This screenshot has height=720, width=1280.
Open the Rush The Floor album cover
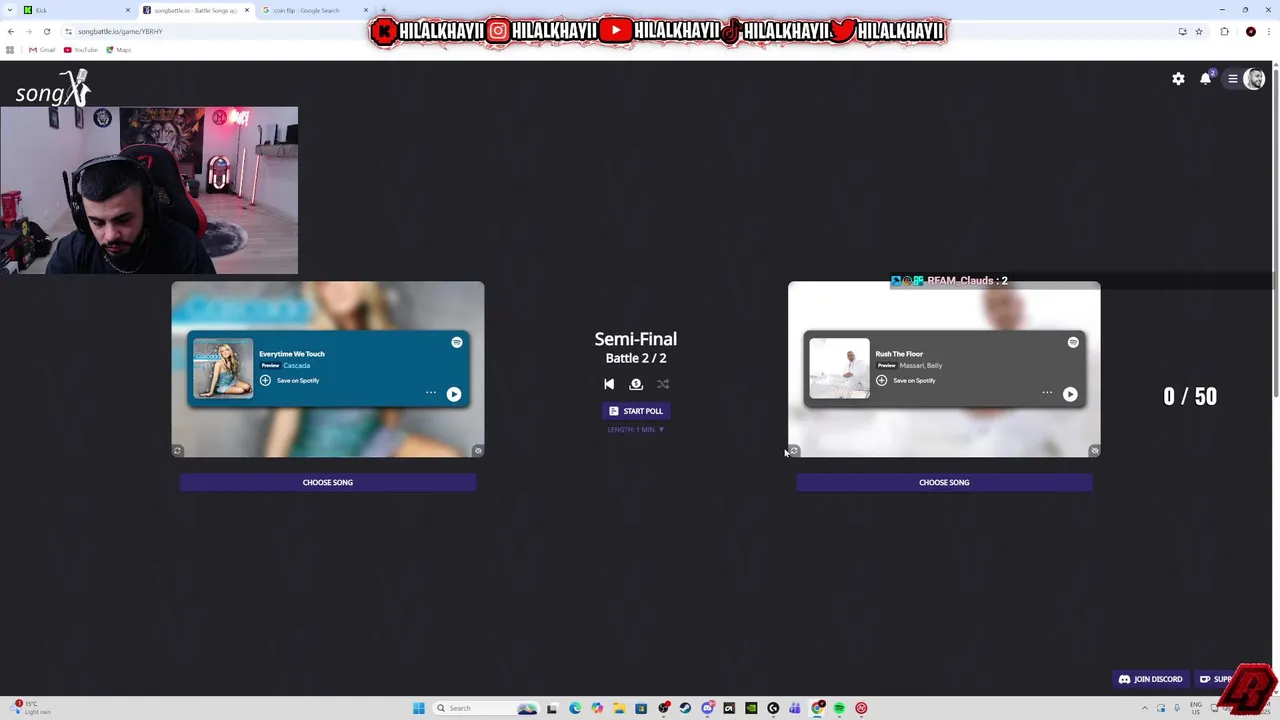pyautogui.click(x=839, y=368)
